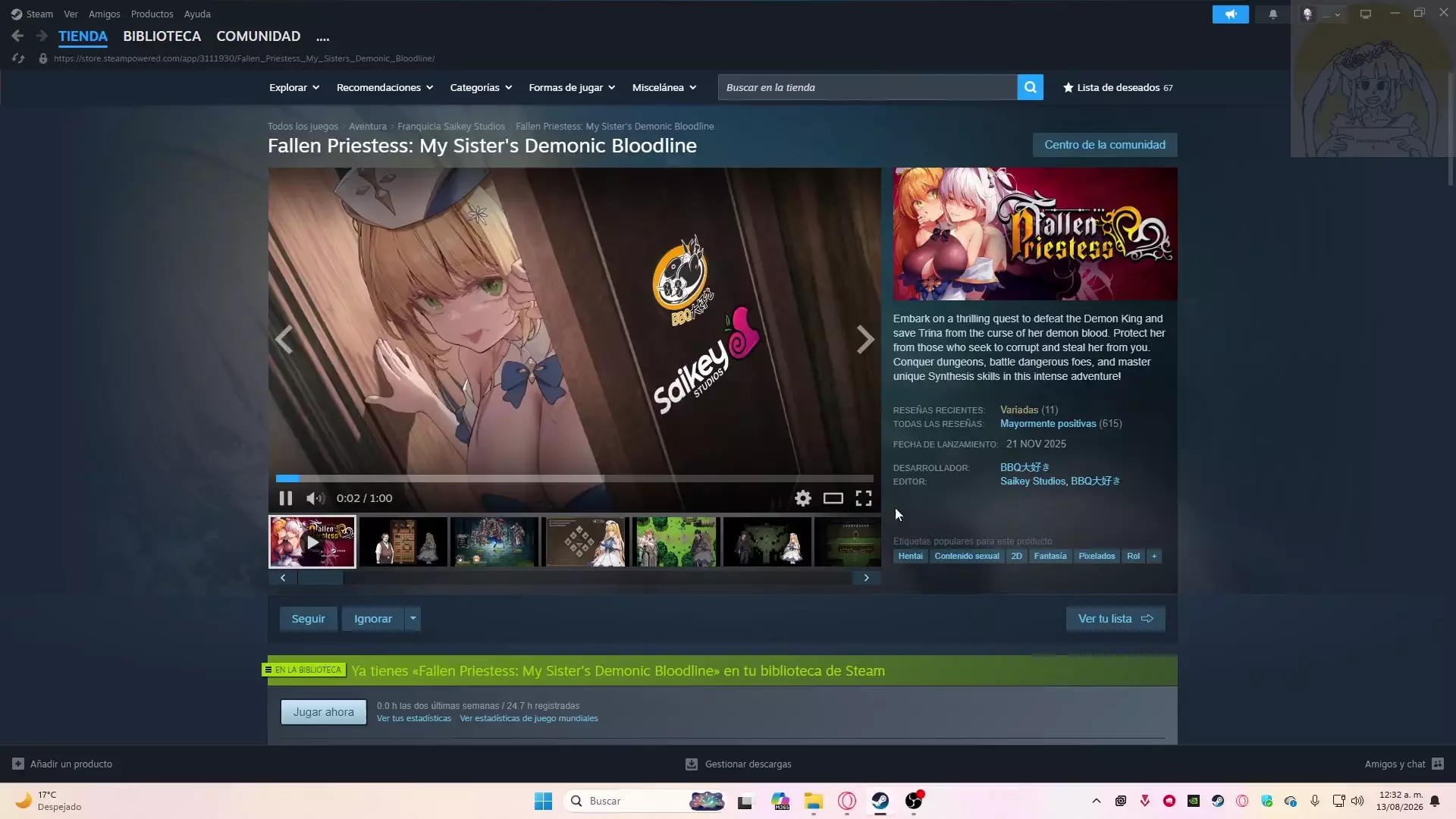The height and width of the screenshot is (819, 1456).
Task: Focus the Buscar en la tienda search field
Action: coord(868,87)
